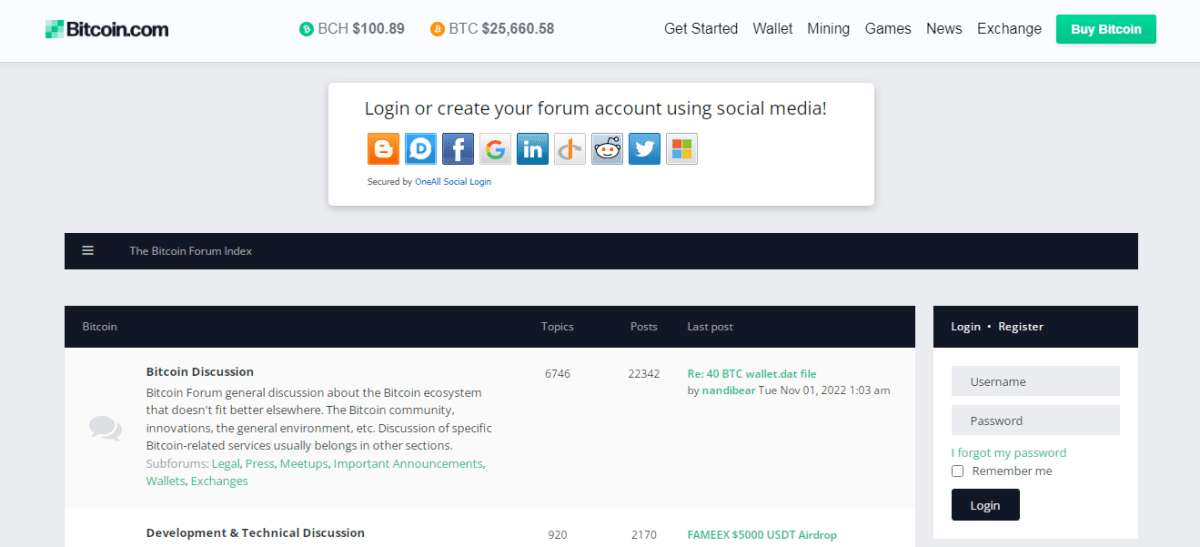Click the dark Login button
Screen dimensions: 1200x547
coord(985,505)
